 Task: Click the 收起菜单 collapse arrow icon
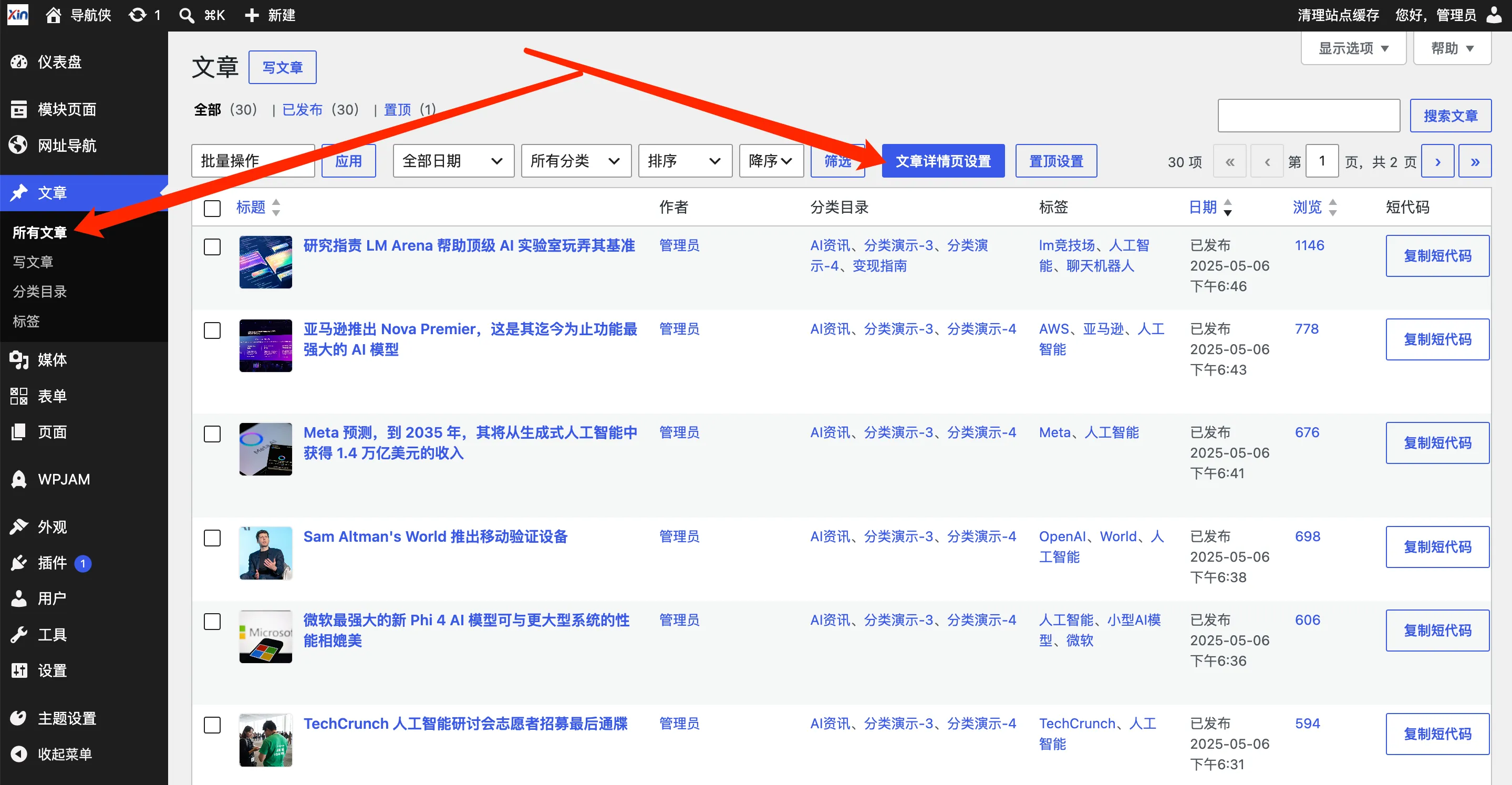pyautogui.click(x=19, y=754)
